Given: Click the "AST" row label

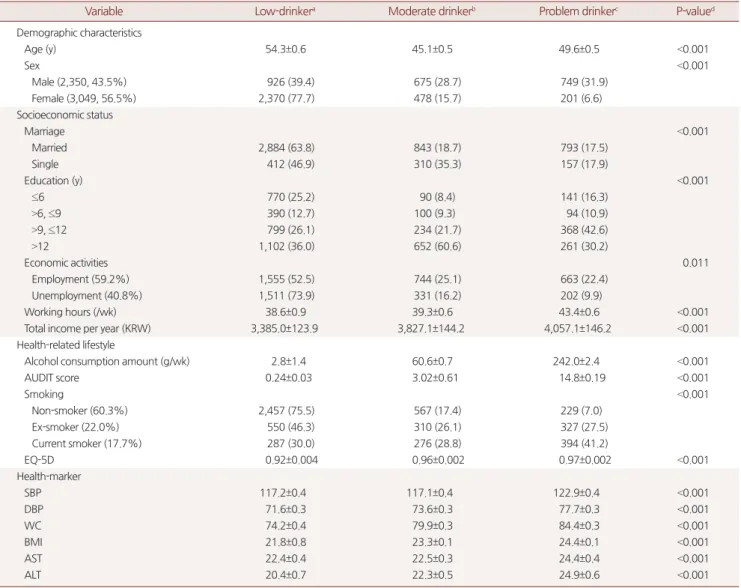Looking at the screenshot, I should tap(33, 559).
